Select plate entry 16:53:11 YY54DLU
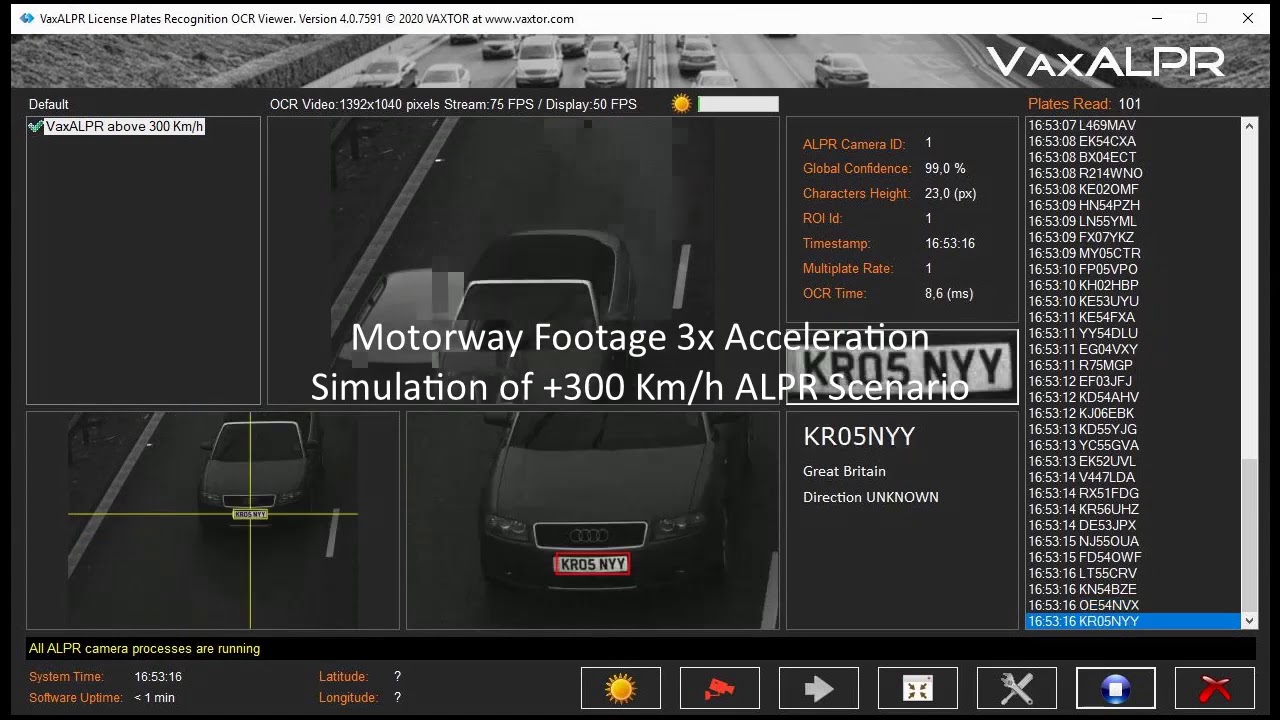The width and height of the screenshot is (1280, 720). pos(1134,333)
